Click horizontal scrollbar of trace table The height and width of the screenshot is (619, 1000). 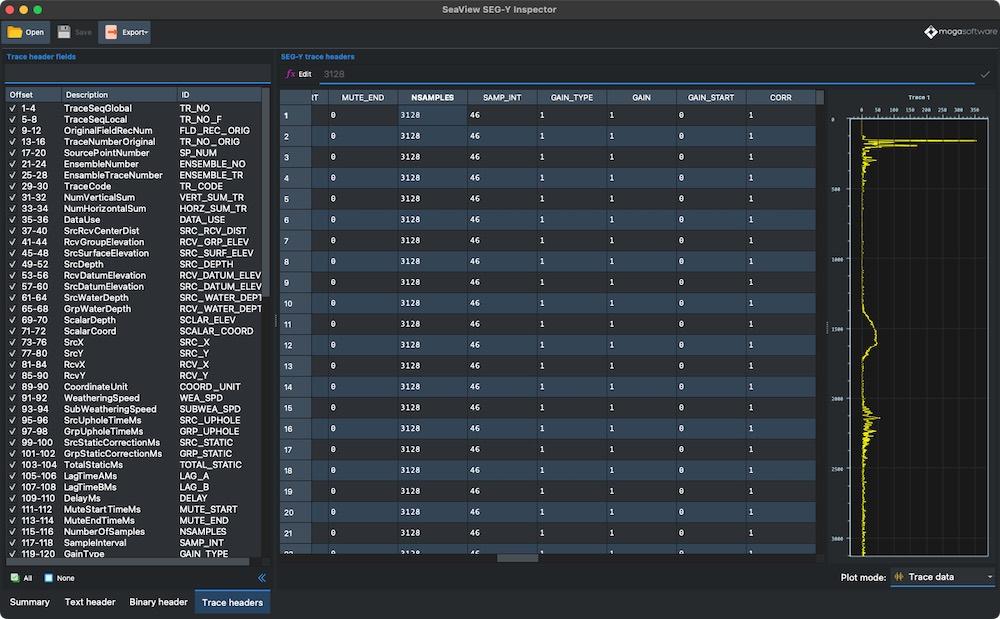[517, 558]
